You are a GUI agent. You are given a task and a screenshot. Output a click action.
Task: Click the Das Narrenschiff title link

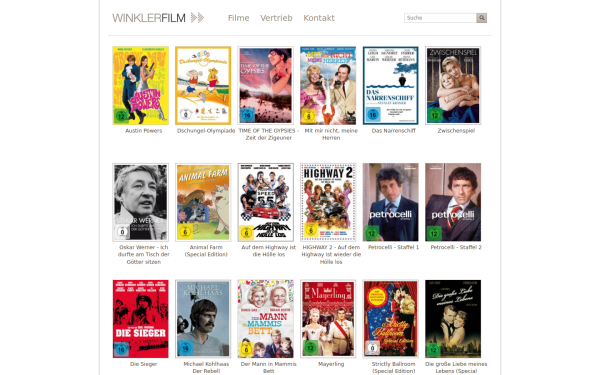pos(393,130)
